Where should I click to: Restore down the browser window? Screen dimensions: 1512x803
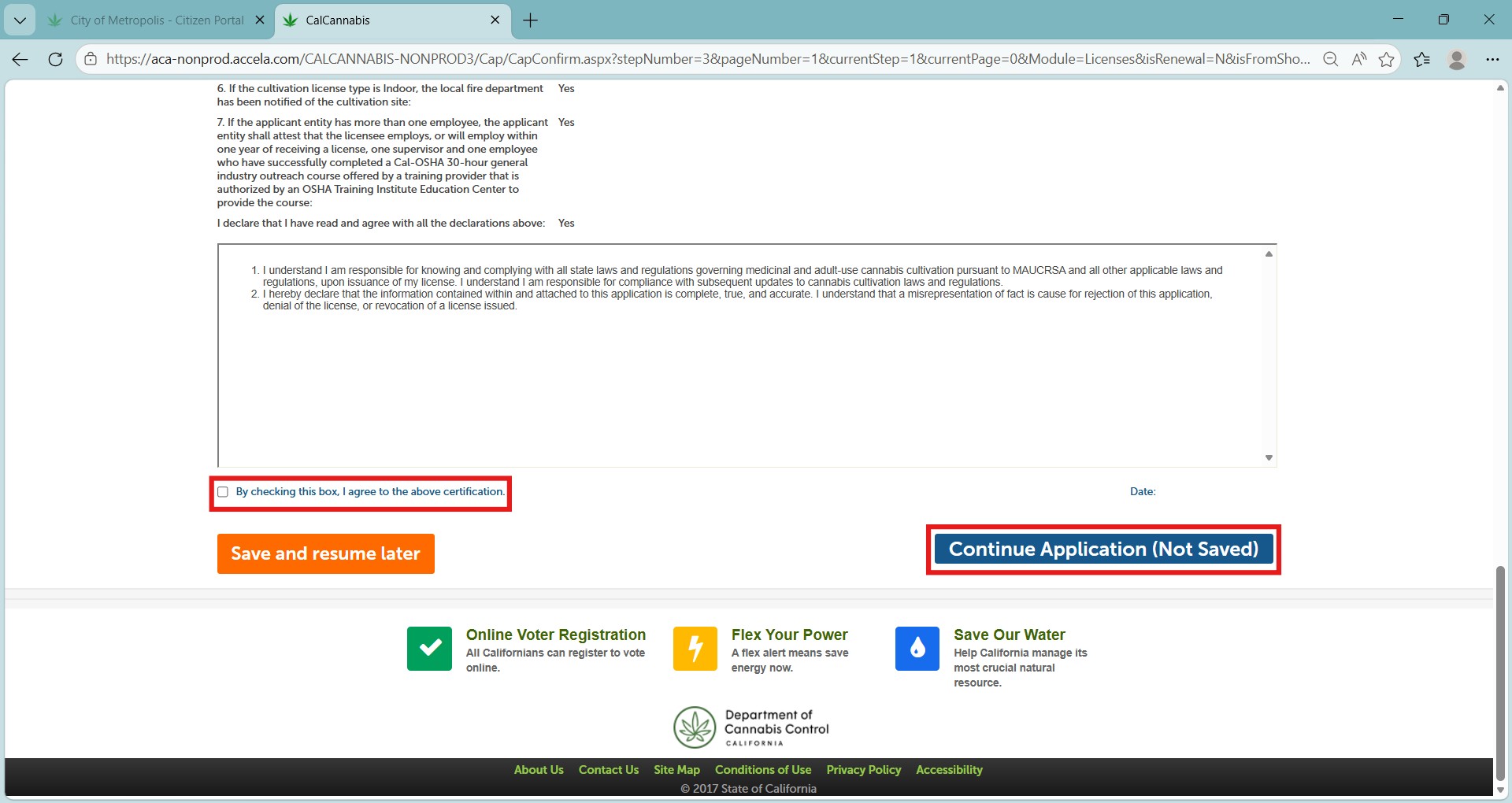(1443, 20)
